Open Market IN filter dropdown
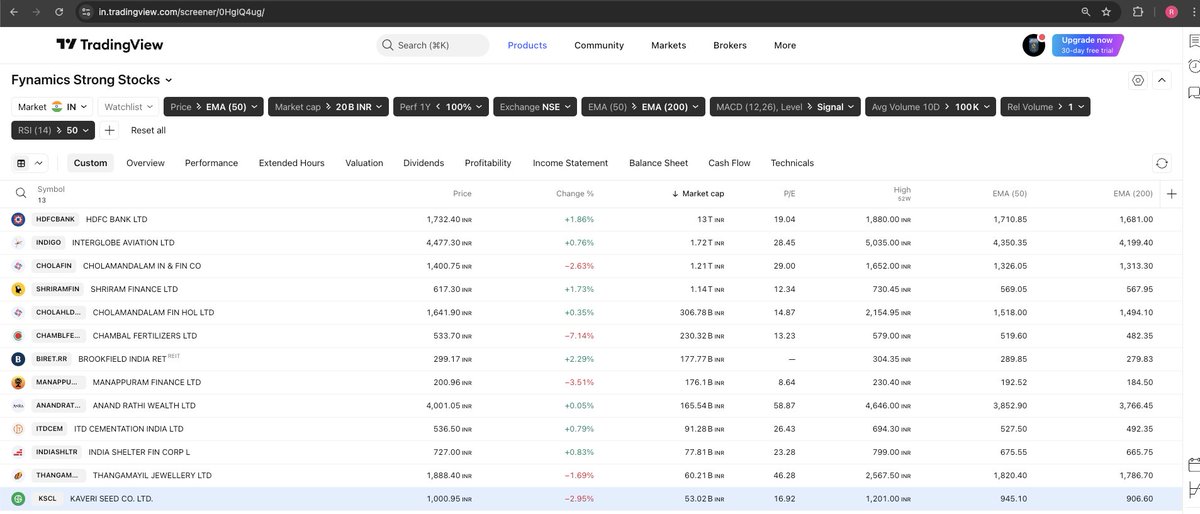 click(x=53, y=107)
